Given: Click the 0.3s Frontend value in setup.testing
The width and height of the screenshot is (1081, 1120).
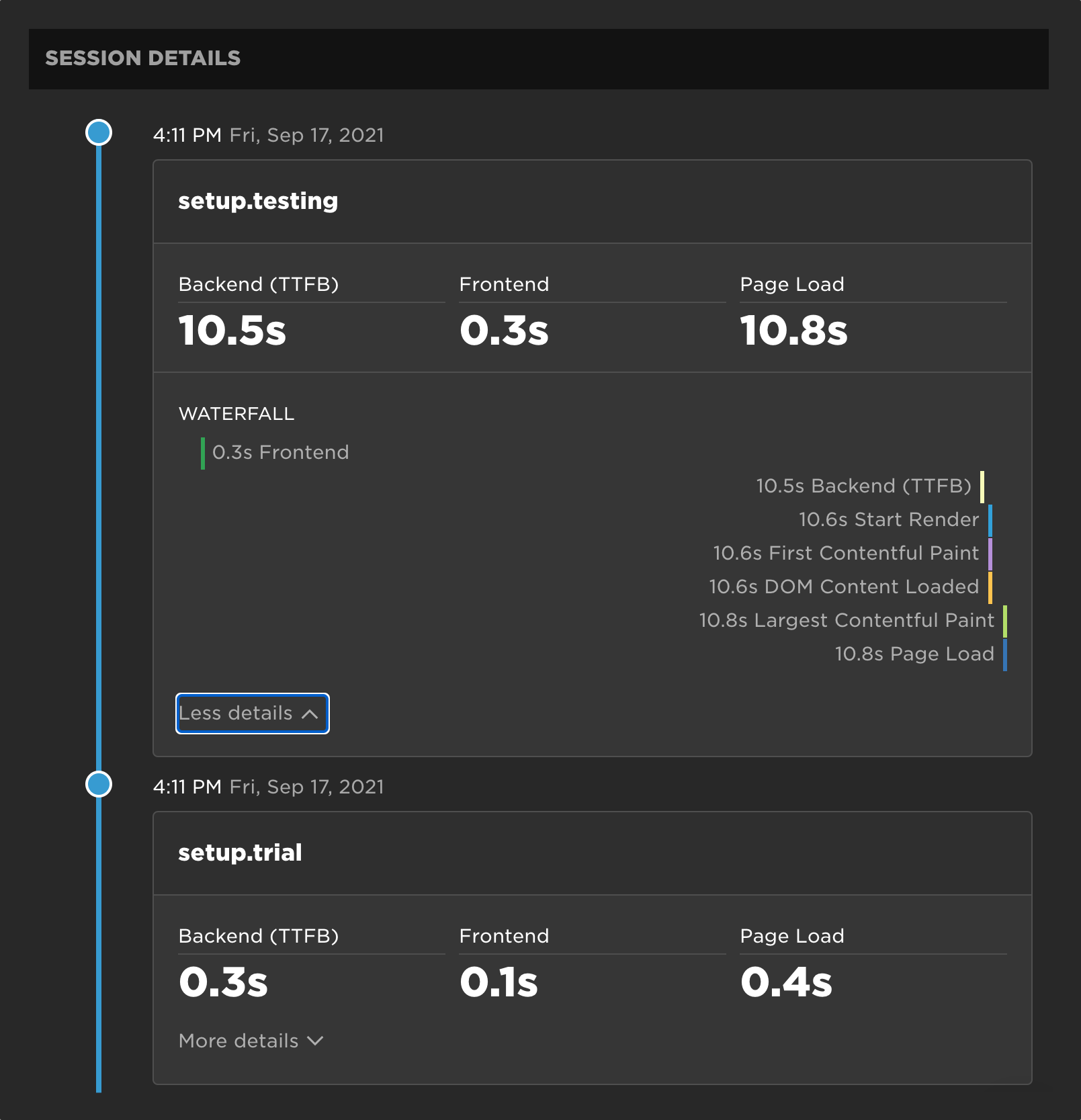Looking at the screenshot, I should pyautogui.click(x=504, y=331).
